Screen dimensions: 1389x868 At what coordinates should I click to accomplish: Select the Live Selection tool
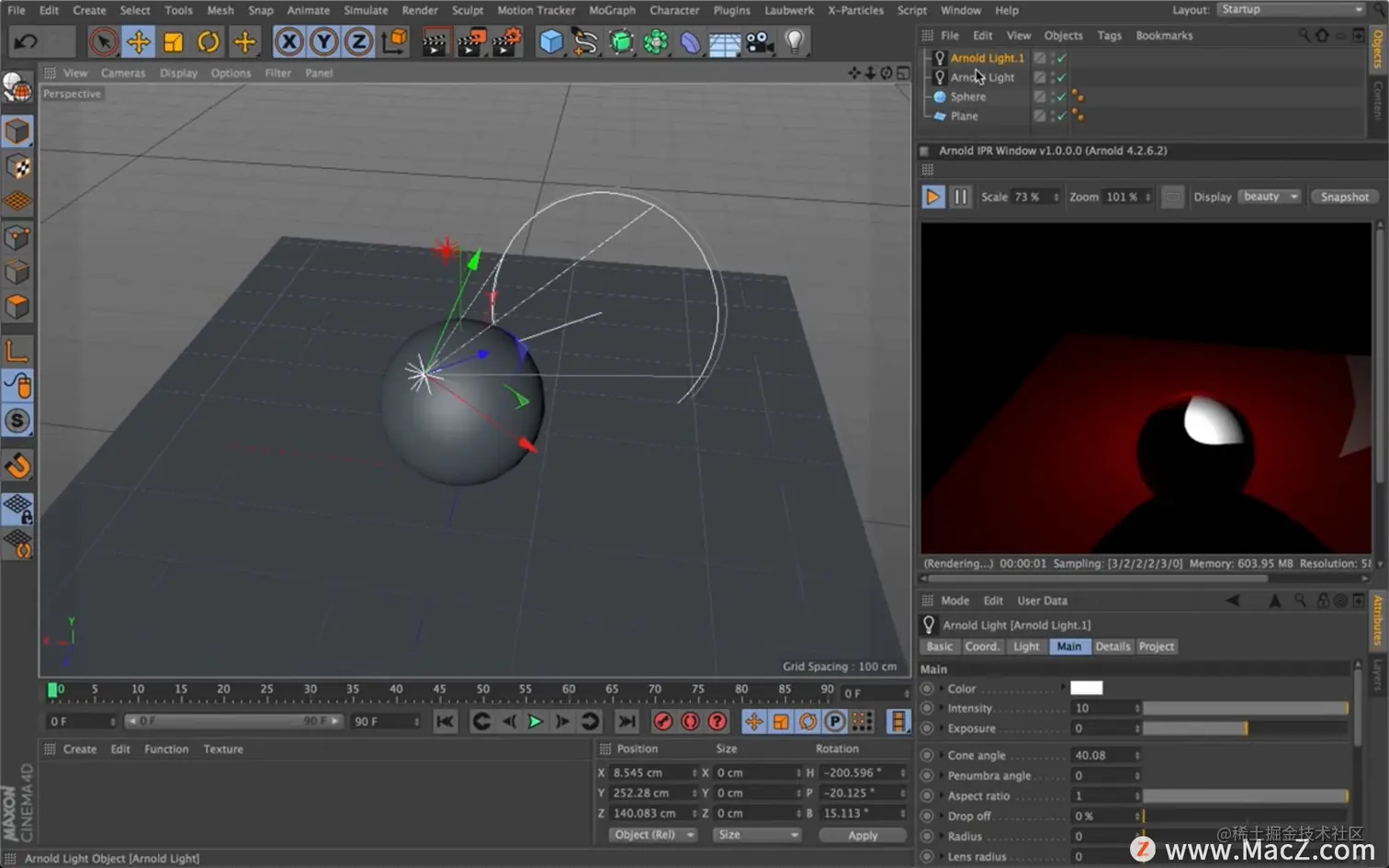pos(104,41)
